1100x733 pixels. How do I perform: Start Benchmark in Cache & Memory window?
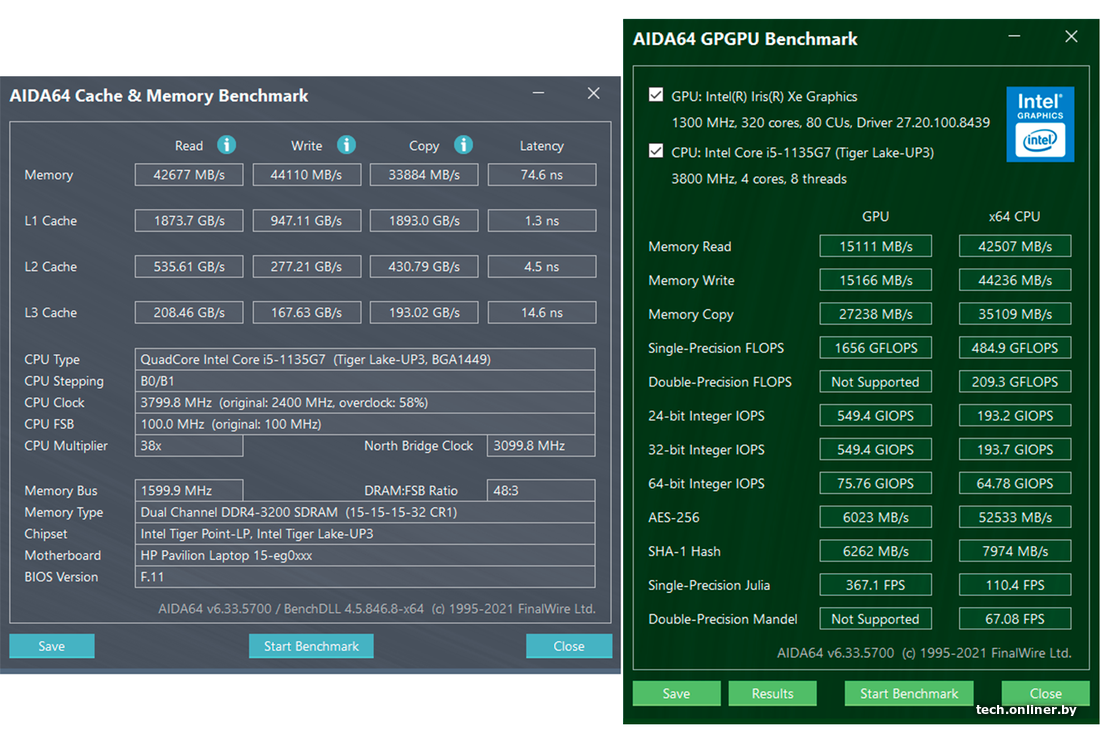[x=311, y=646]
